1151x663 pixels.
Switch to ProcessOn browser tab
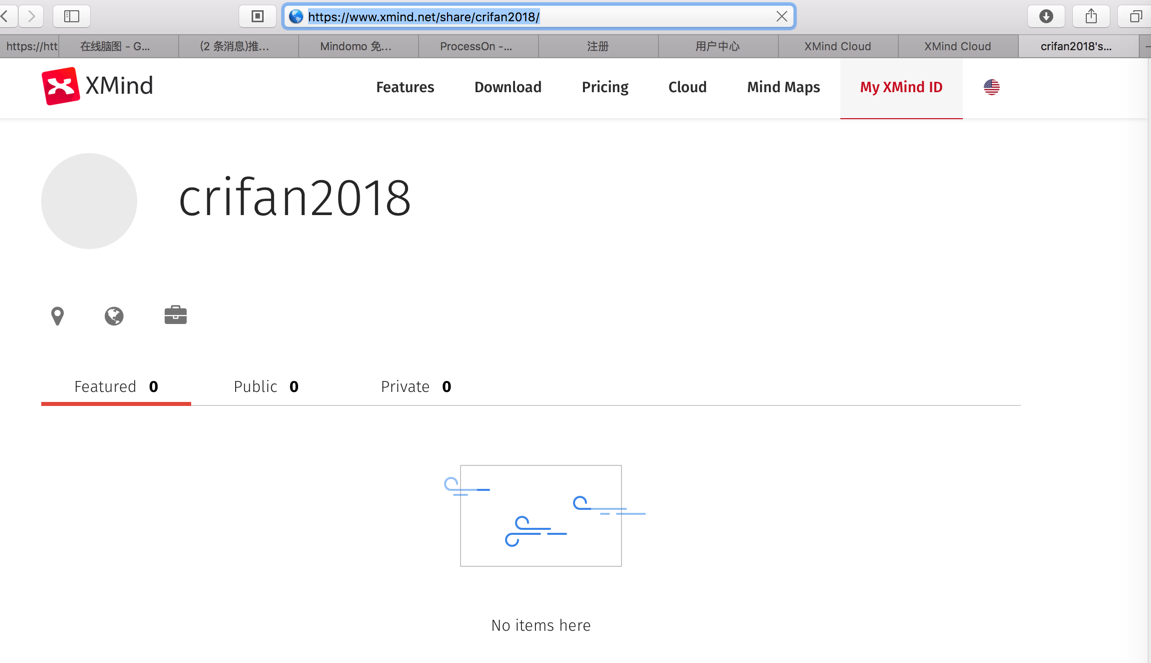[478, 46]
